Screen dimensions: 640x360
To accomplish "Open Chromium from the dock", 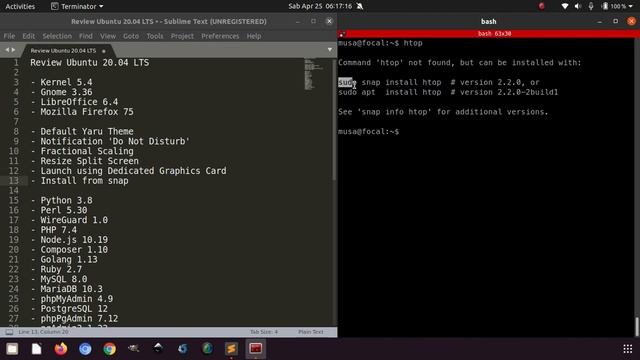I will point(85,349).
